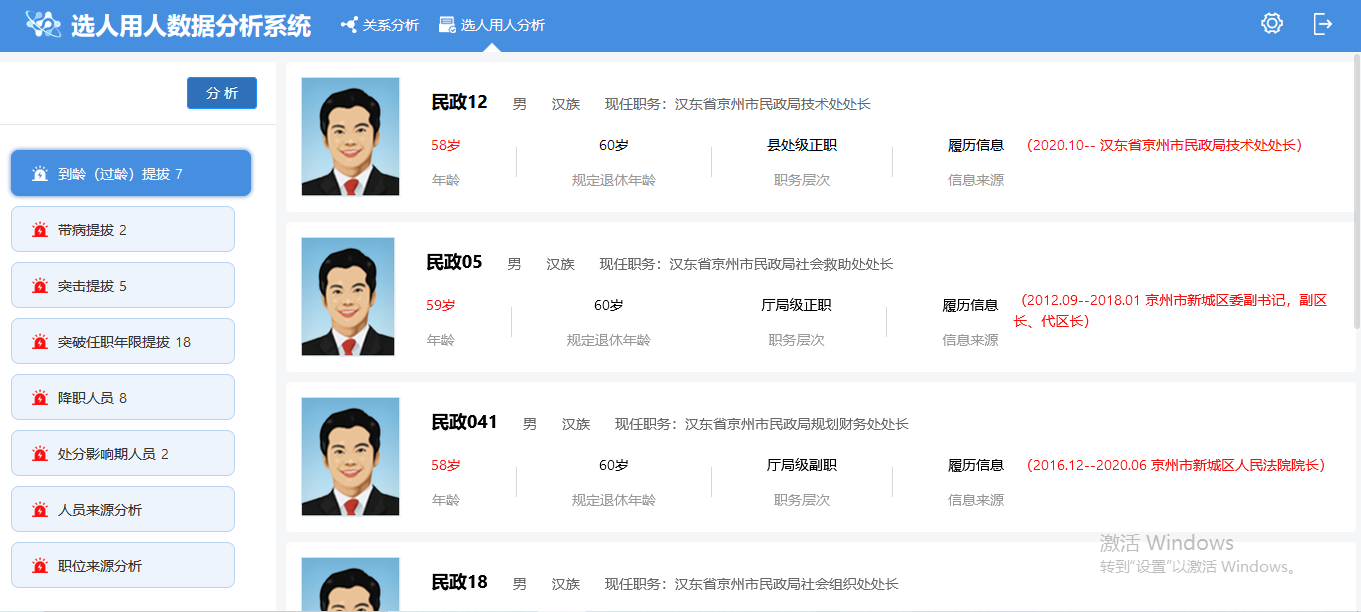Click the portrait photo of 民政041
This screenshot has width=1361, height=612.
tap(350, 456)
